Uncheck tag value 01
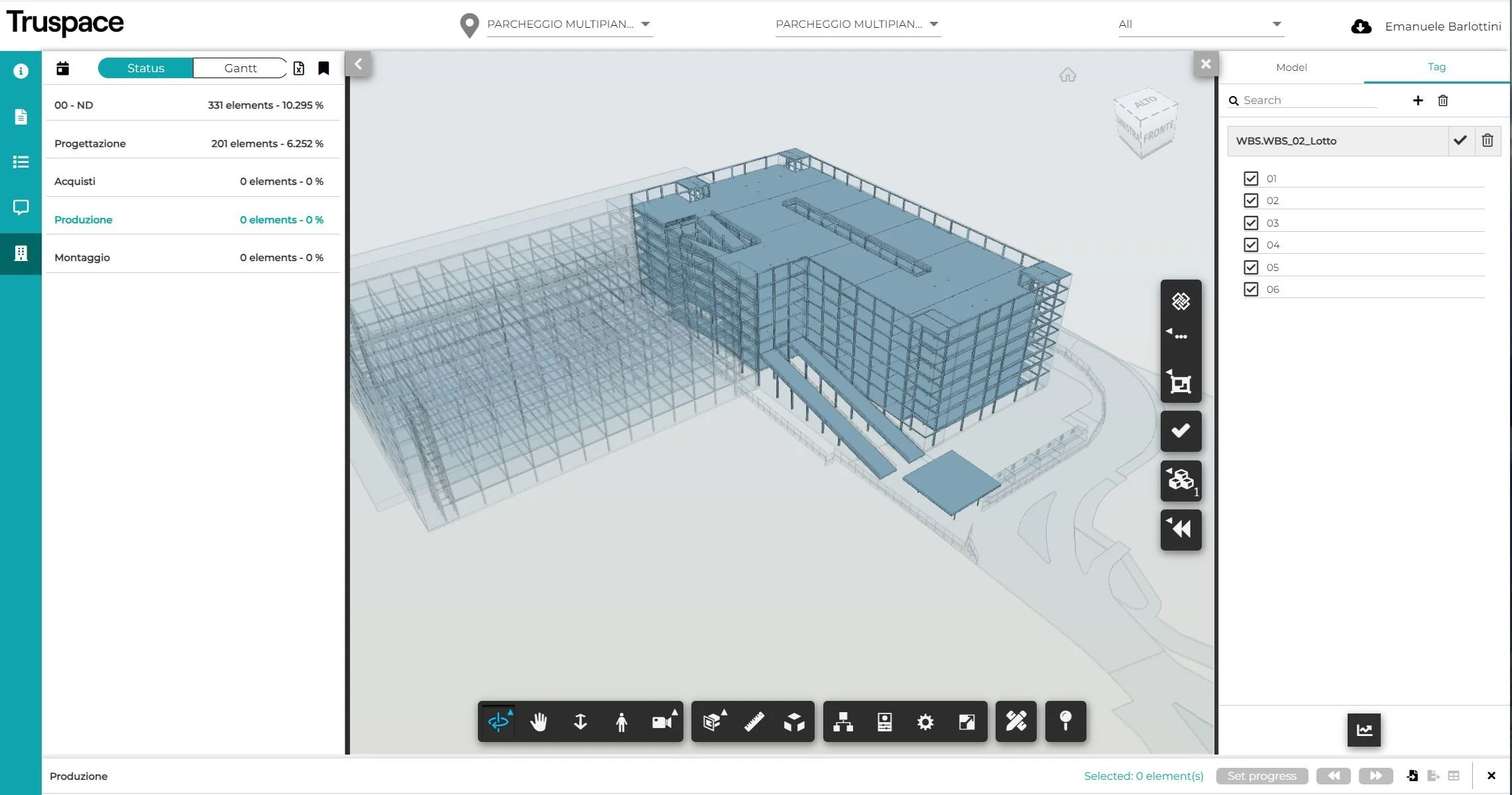1512x795 pixels. (1251, 178)
